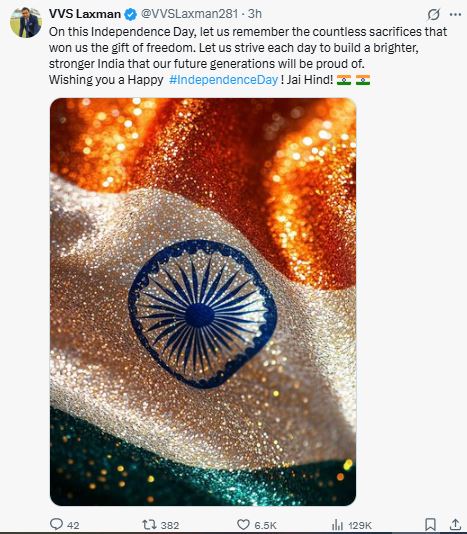
Task: Like the post with the heart icon
Action: coord(243,524)
